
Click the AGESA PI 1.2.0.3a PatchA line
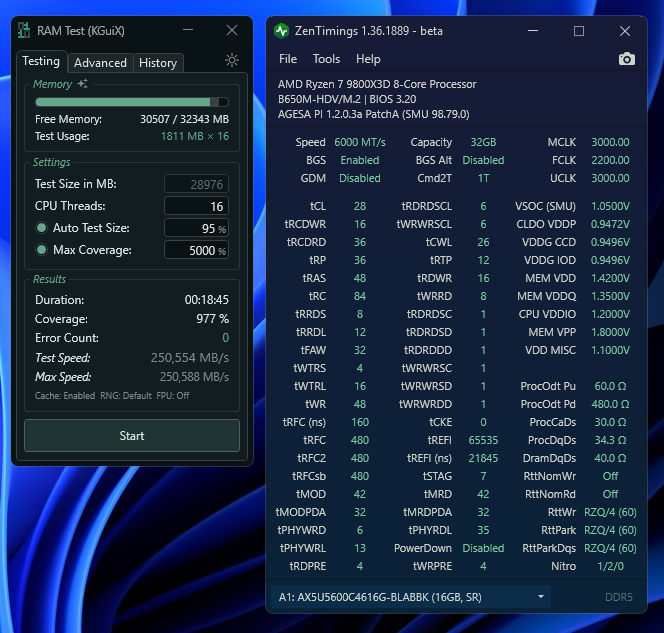374,114
